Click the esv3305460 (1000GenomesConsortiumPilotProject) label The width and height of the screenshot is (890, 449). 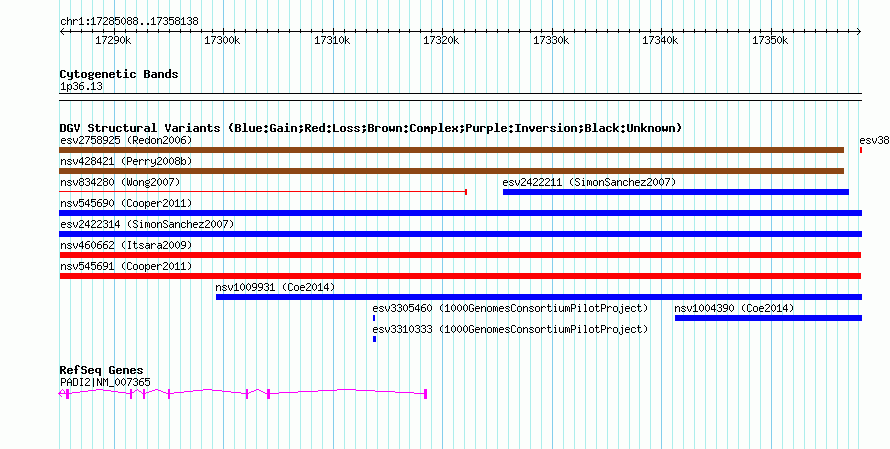pyautogui.click(x=510, y=308)
